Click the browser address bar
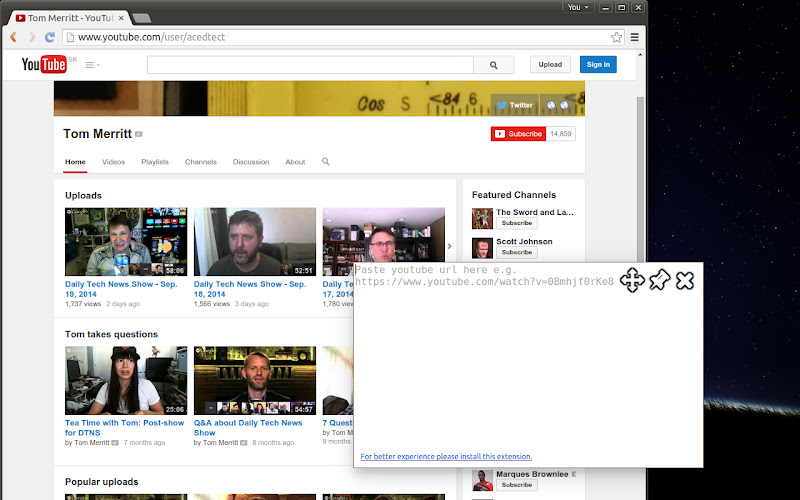 pyautogui.click(x=337, y=37)
